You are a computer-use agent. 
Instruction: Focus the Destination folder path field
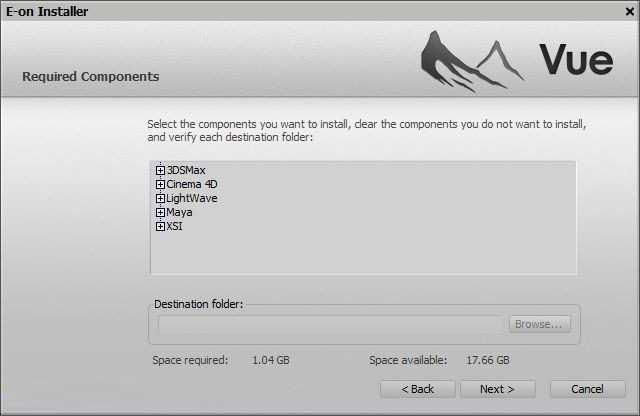coord(331,325)
